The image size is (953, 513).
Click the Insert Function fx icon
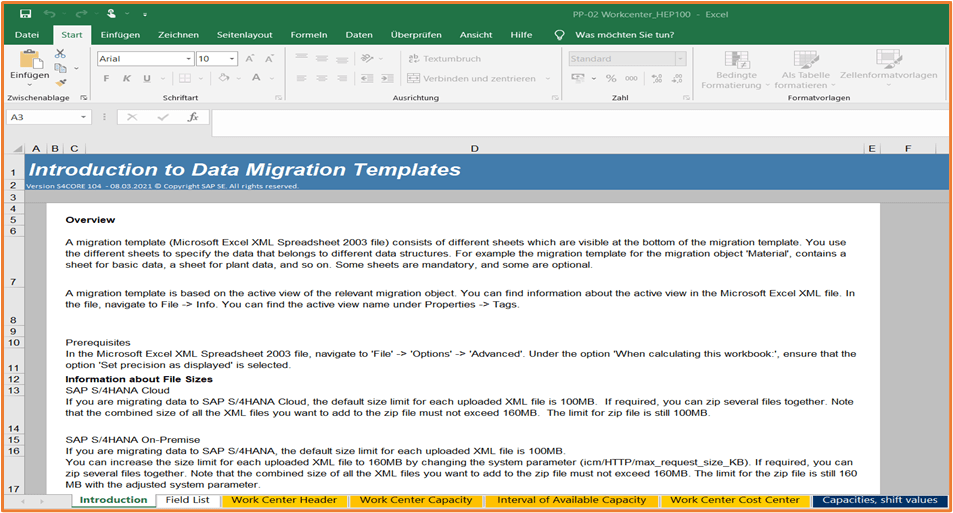click(x=193, y=117)
